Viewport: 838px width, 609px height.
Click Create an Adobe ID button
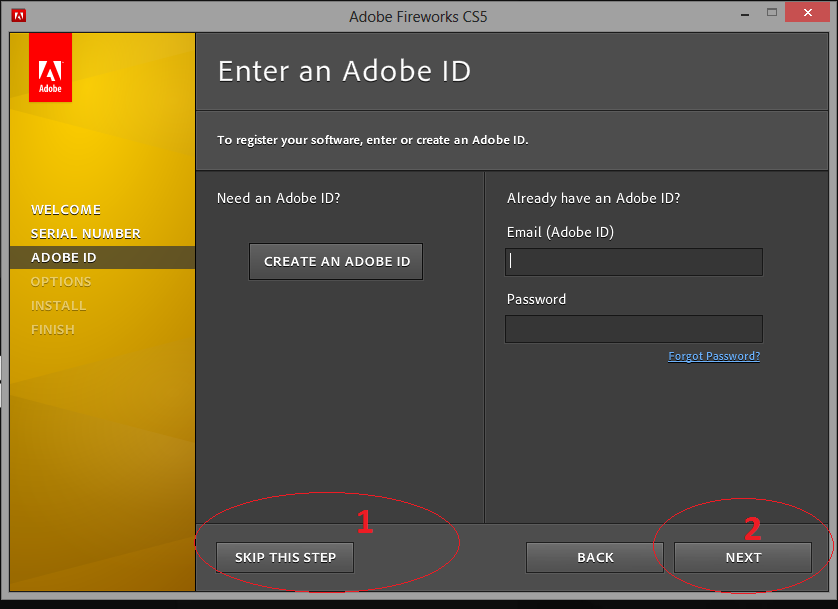[336, 261]
